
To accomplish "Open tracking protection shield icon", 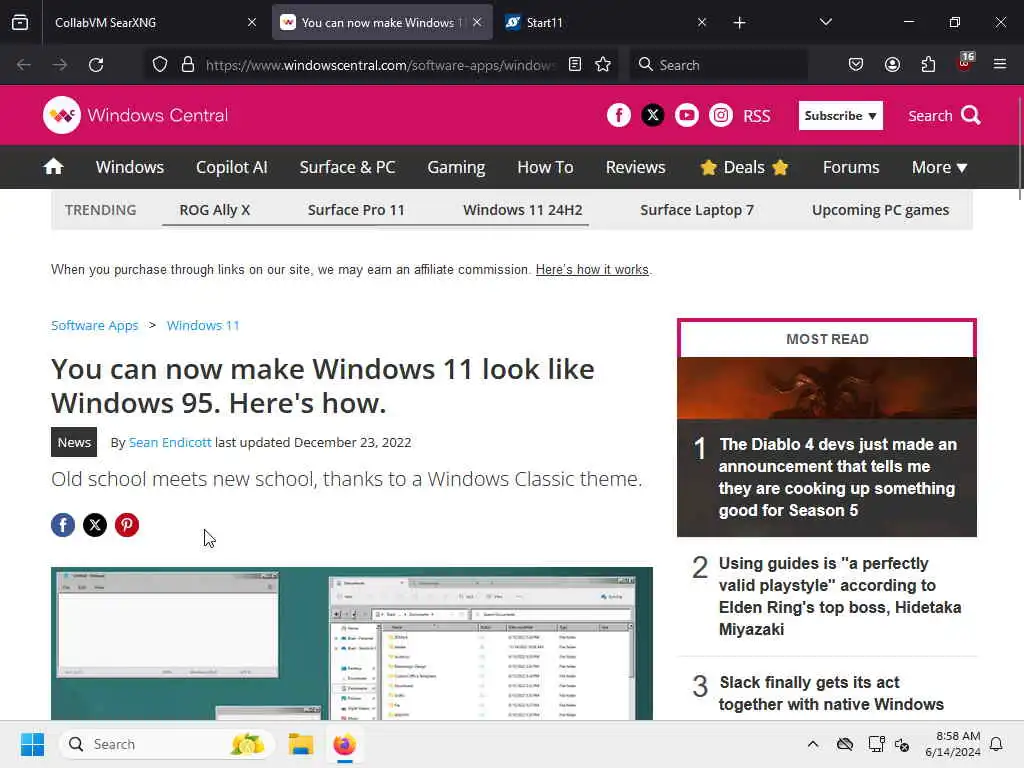I will (160, 65).
